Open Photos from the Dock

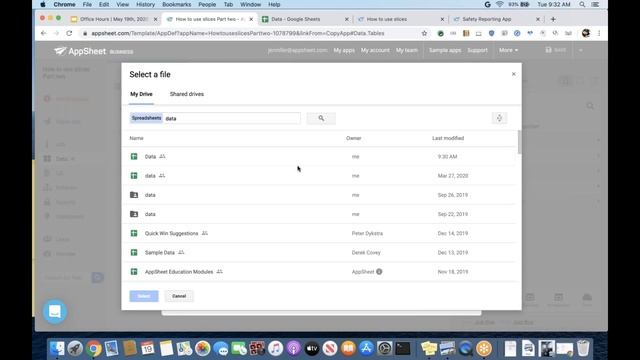tap(202, 349)
